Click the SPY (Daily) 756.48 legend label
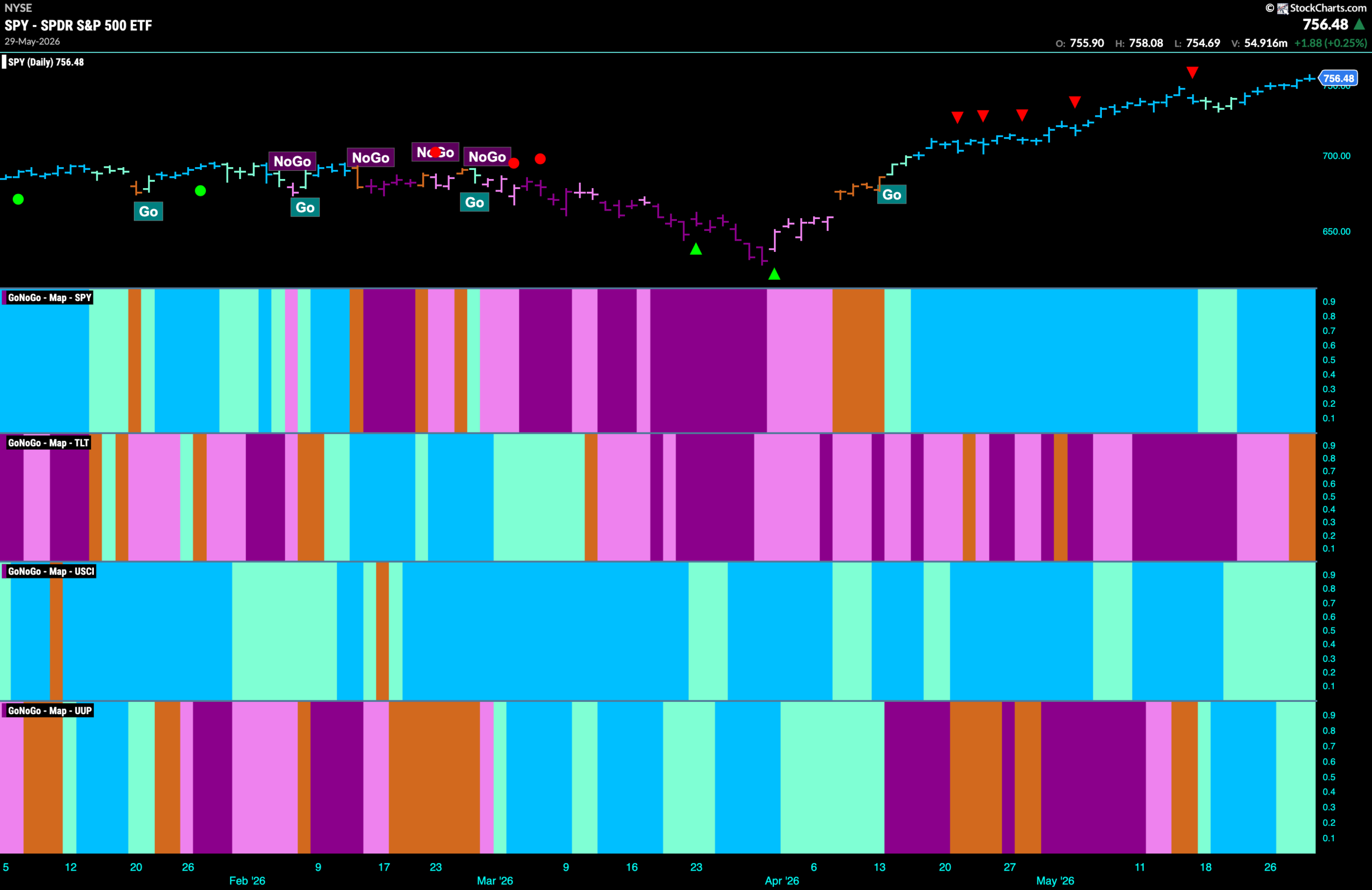 46,62
